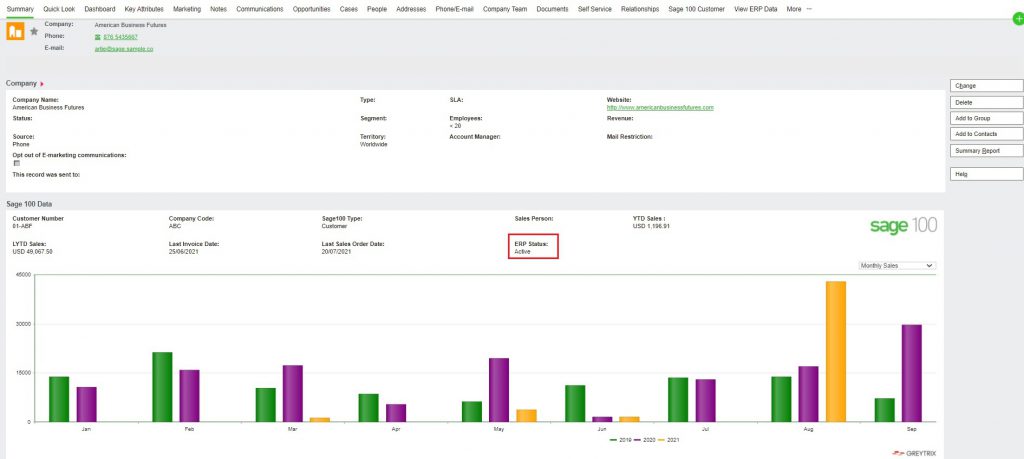Screen dimensions: 1024x459
Task: Click the purple September 2020 bar
Action: pos(912,373)
